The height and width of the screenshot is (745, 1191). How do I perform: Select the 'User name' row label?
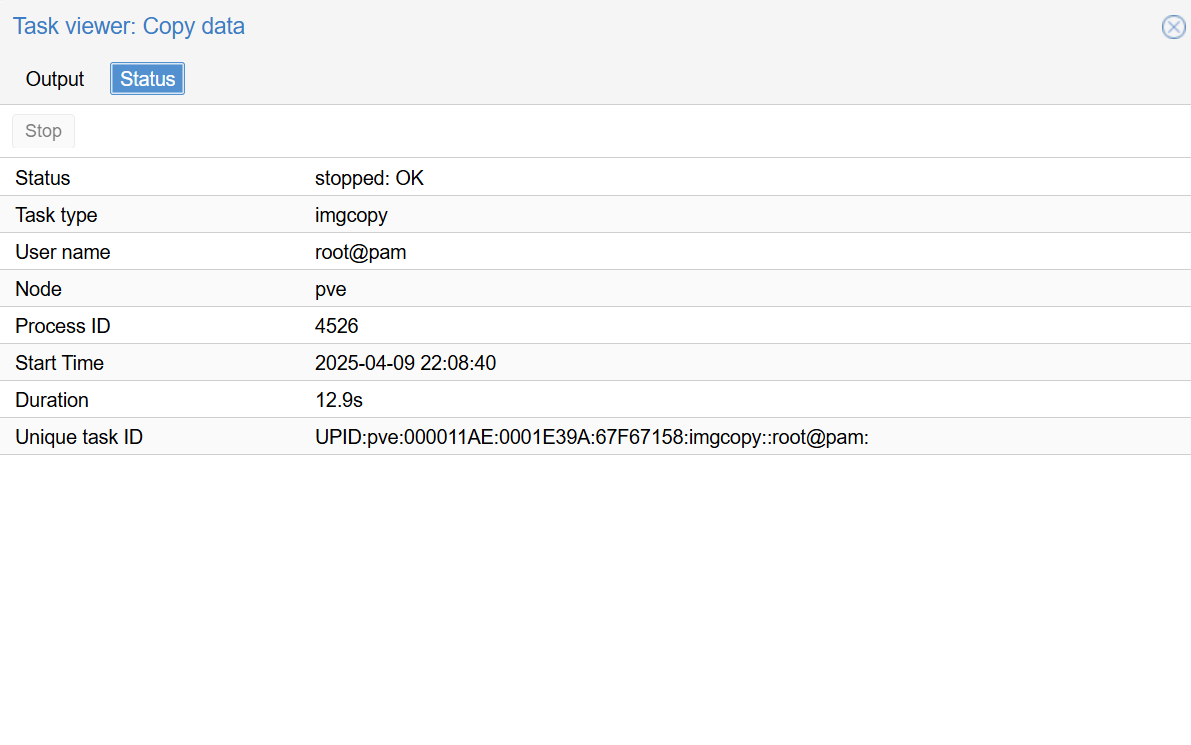(x=62, y=253)
